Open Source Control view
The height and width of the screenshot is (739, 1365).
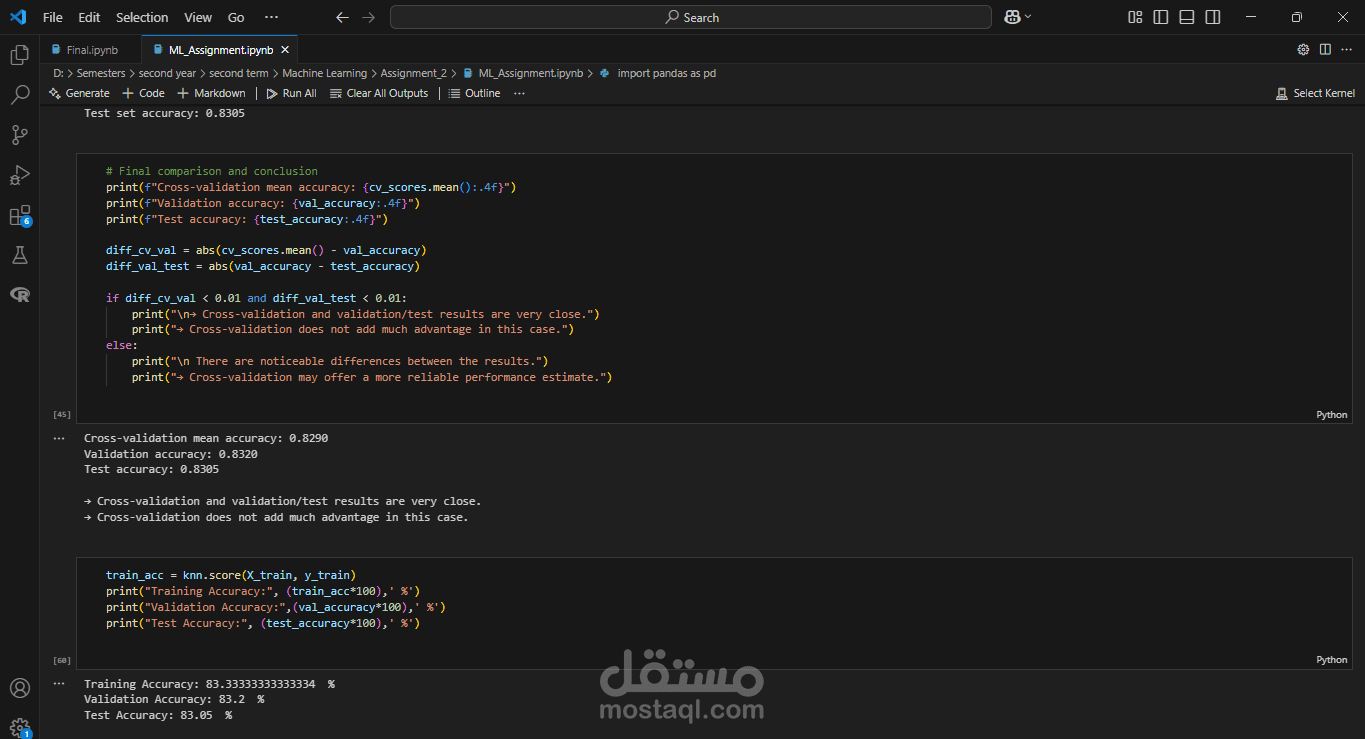click(x=19, y=135)
